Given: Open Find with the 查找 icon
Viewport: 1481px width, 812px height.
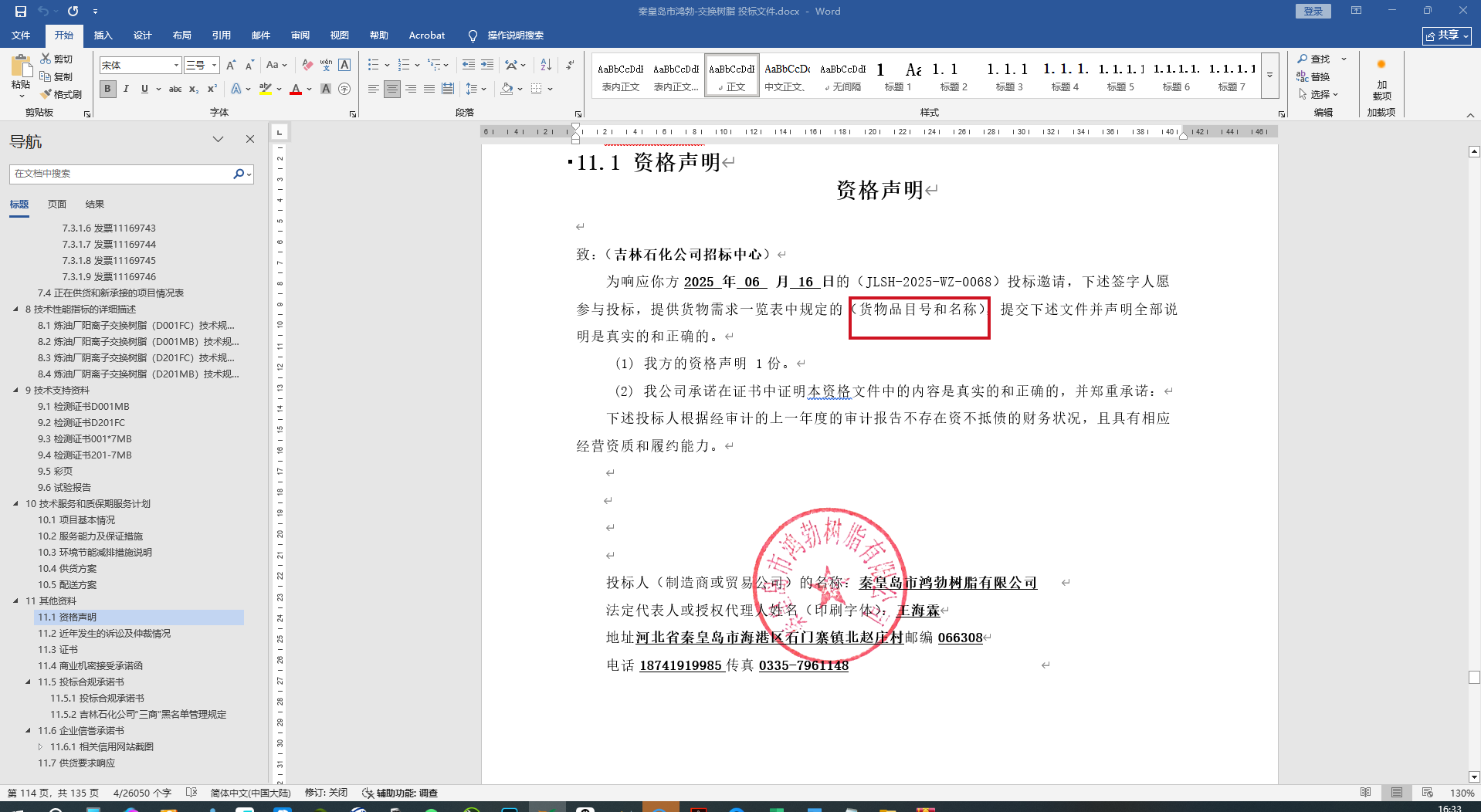Looking at the screenshot, I should pyautogui.click(x=1313, y=59).
